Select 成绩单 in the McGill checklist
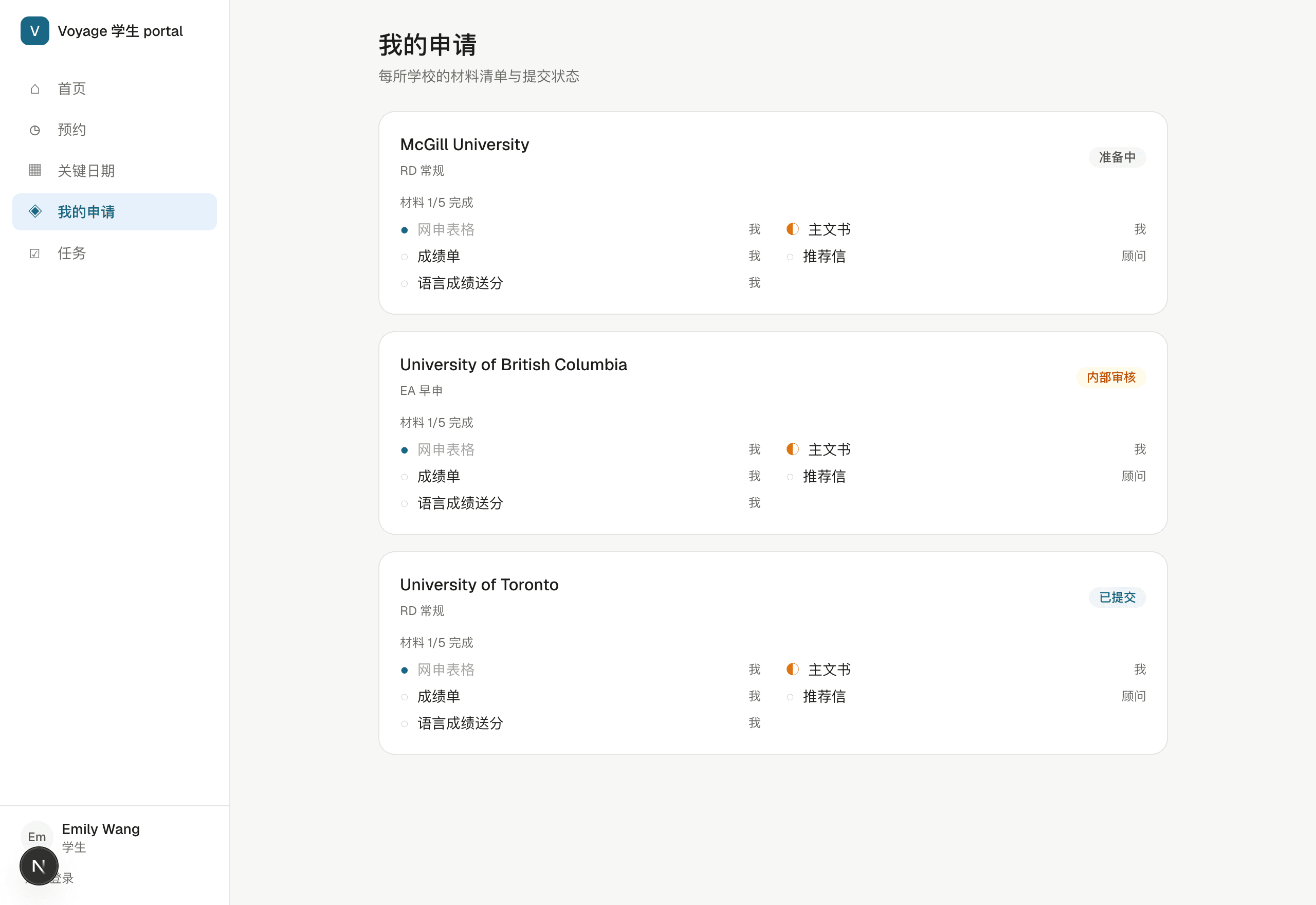Screen dimensions: 1316x905 [x=438, y=256]
